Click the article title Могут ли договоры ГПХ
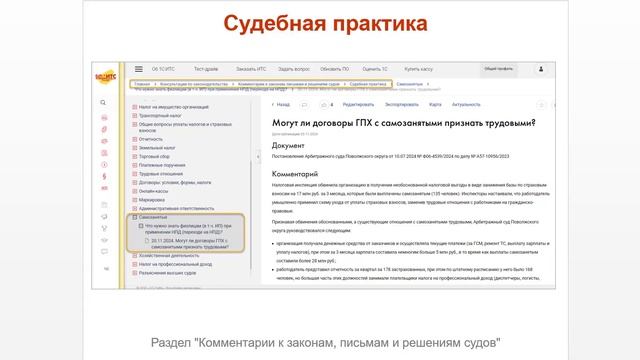 (x=404, y=123)
